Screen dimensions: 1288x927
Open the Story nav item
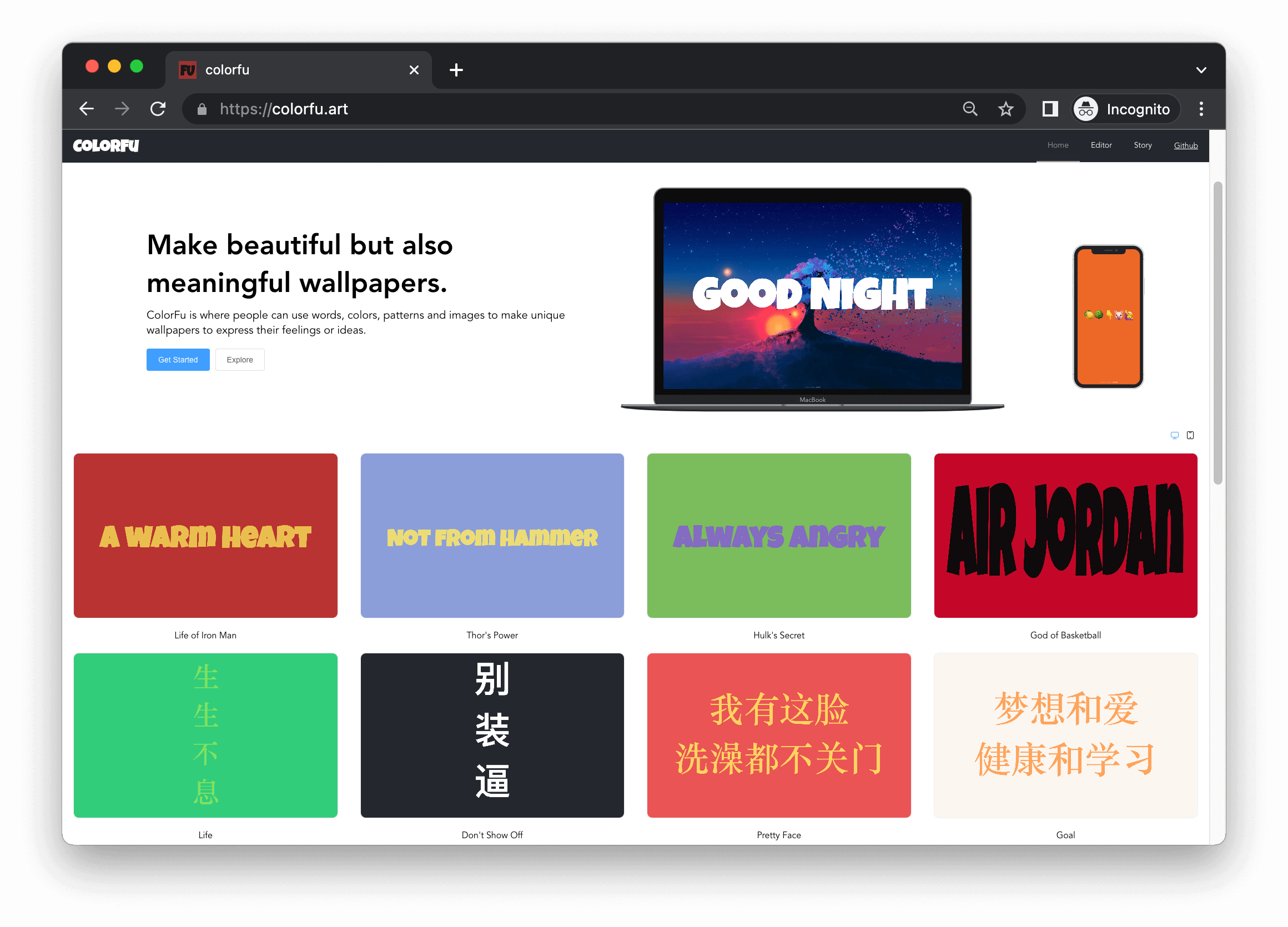1142,145
